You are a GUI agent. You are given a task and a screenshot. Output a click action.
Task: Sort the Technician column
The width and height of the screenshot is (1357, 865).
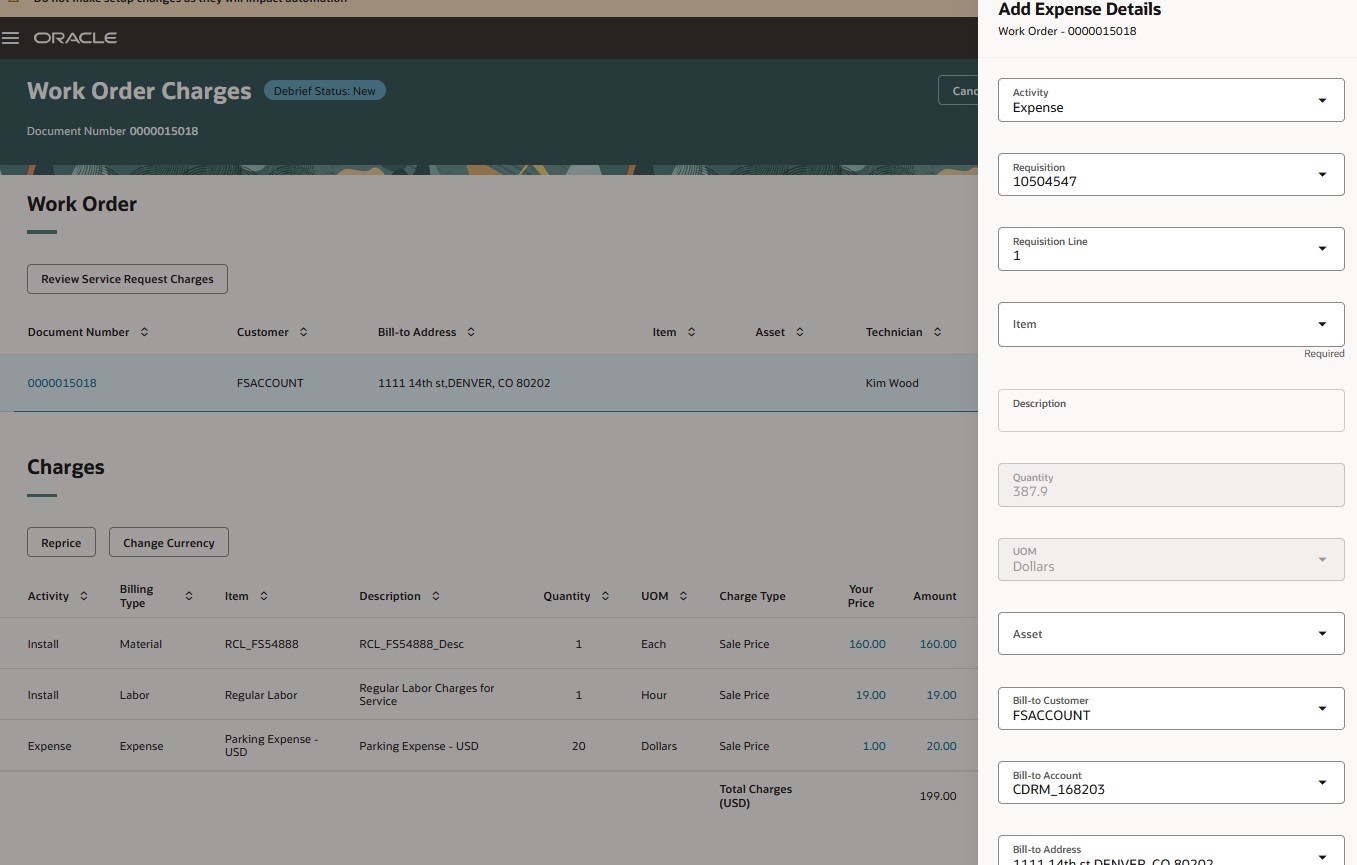click(937, 331)
